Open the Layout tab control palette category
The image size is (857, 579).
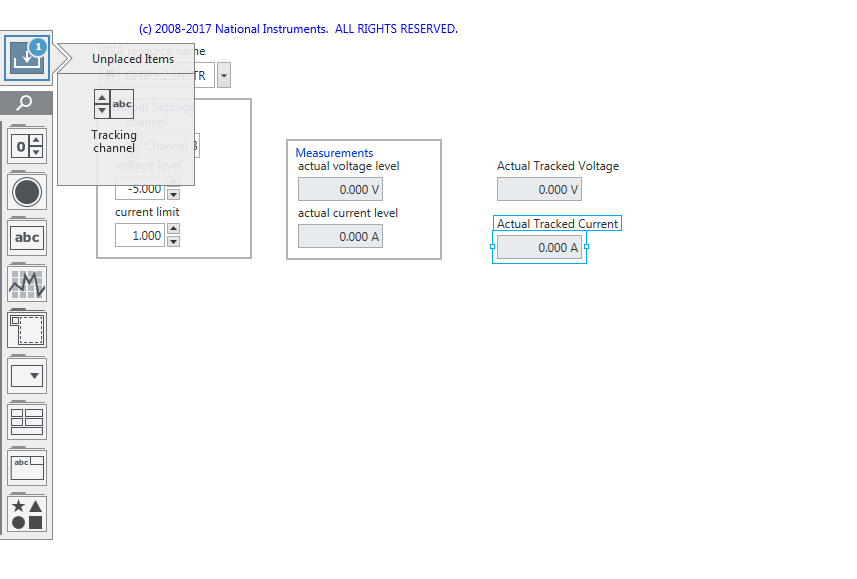click(x=27, y=467)
